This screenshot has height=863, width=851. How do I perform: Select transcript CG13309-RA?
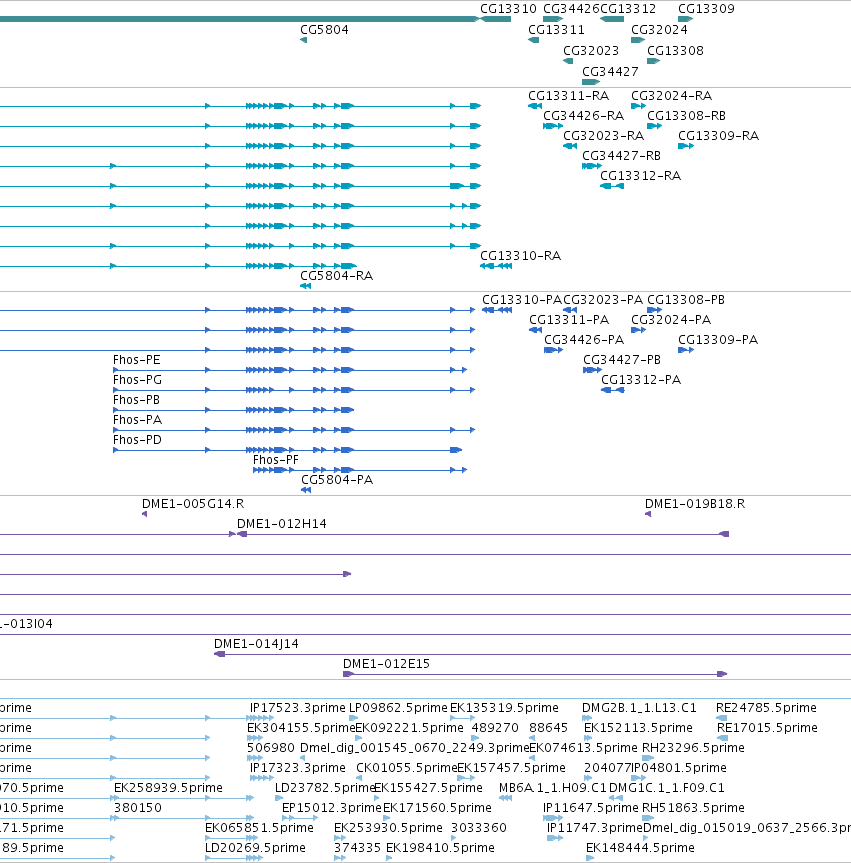pos(718,135)
